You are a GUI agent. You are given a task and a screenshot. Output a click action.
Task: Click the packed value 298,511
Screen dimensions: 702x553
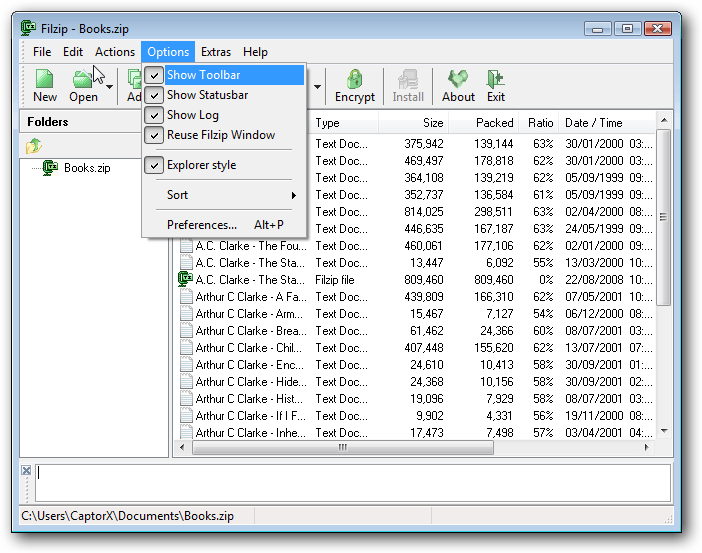(493, 212)
